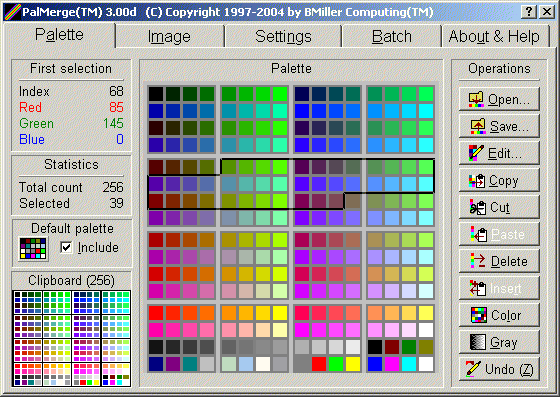Toggle the Include default palette checkbox
This screenshot has height=397, width=560.
pyautogui.click(x=66, y=247)
